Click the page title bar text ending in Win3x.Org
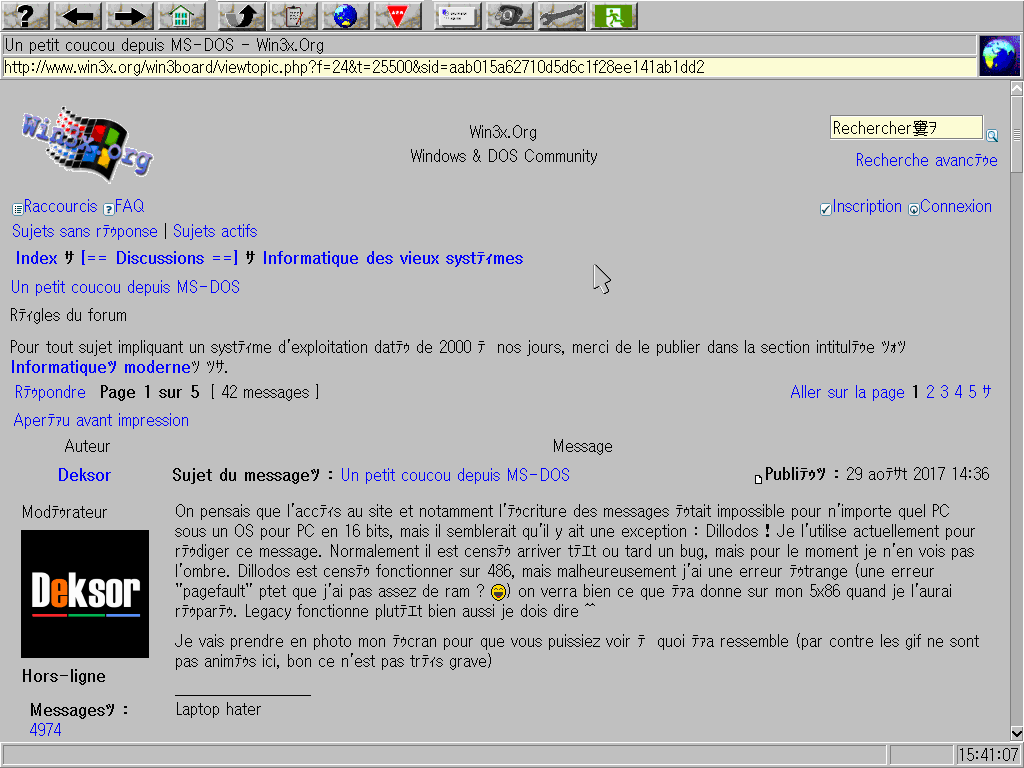Screen dimensions: 1024x768 click(x=164, y=45)
